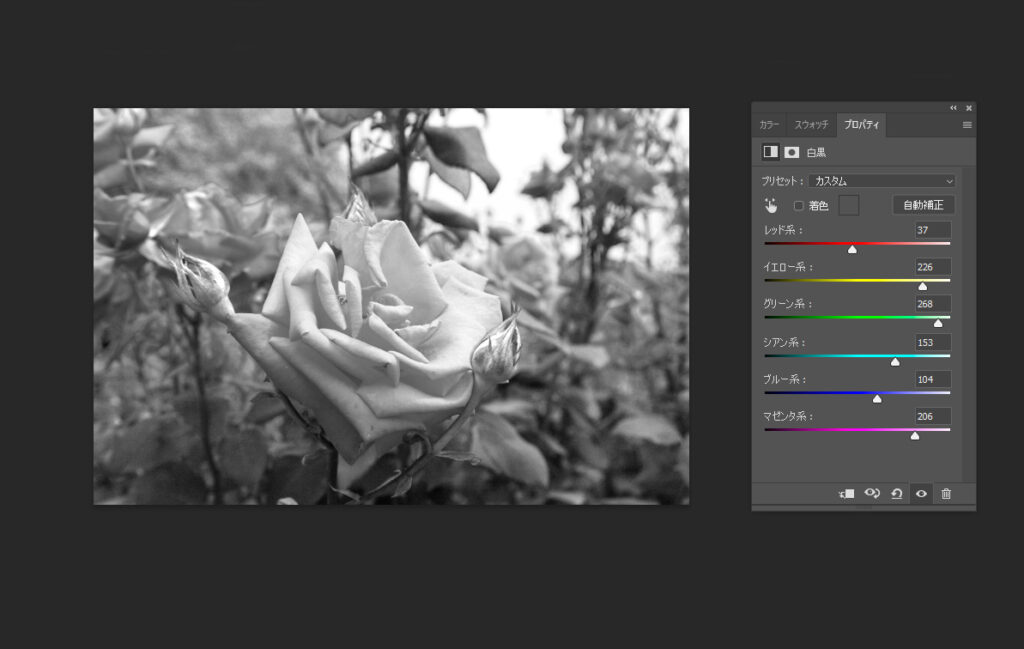Enable the 着色 tint checkbox
This screenshot has height=649, width=1024.
(798, 206)
